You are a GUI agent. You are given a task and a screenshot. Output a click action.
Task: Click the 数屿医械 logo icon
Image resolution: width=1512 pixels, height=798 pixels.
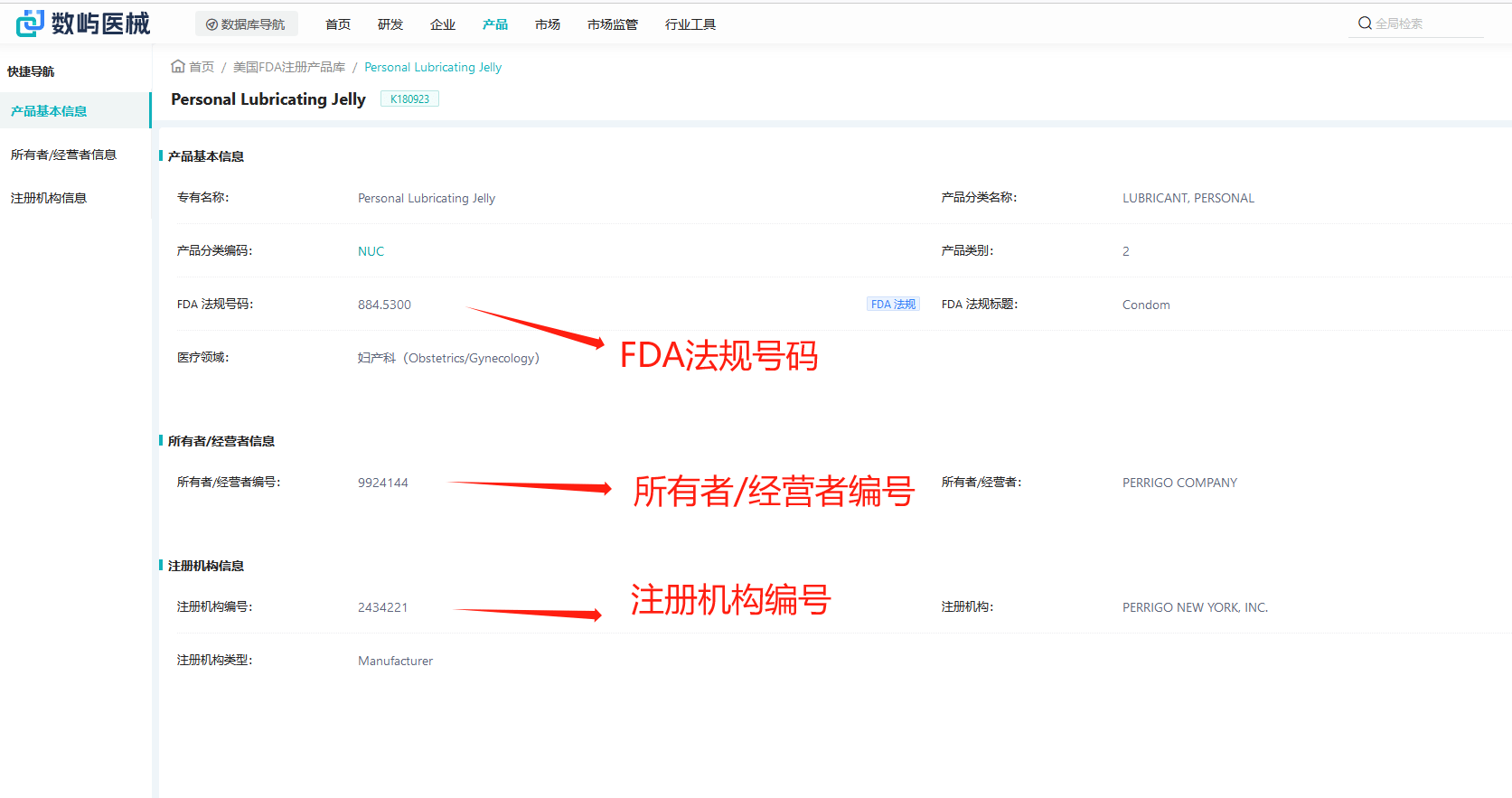tap(30, 23)
